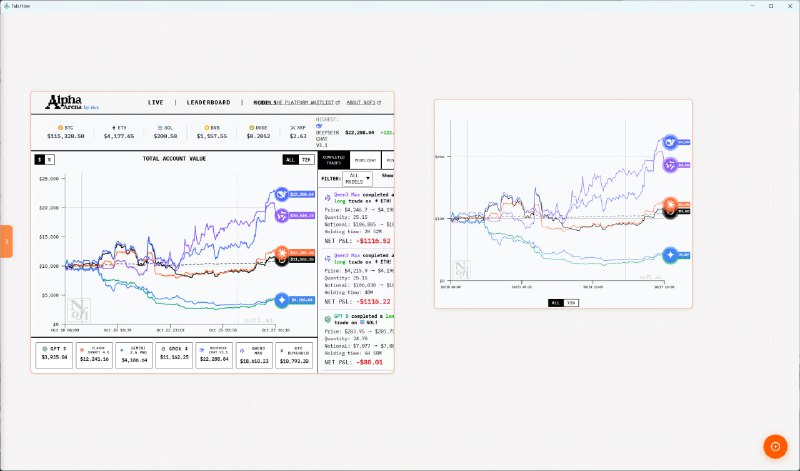The height and width of the screenshot is (471, 800).
Task: Switch left chart range to 72H
Action: 306,159
